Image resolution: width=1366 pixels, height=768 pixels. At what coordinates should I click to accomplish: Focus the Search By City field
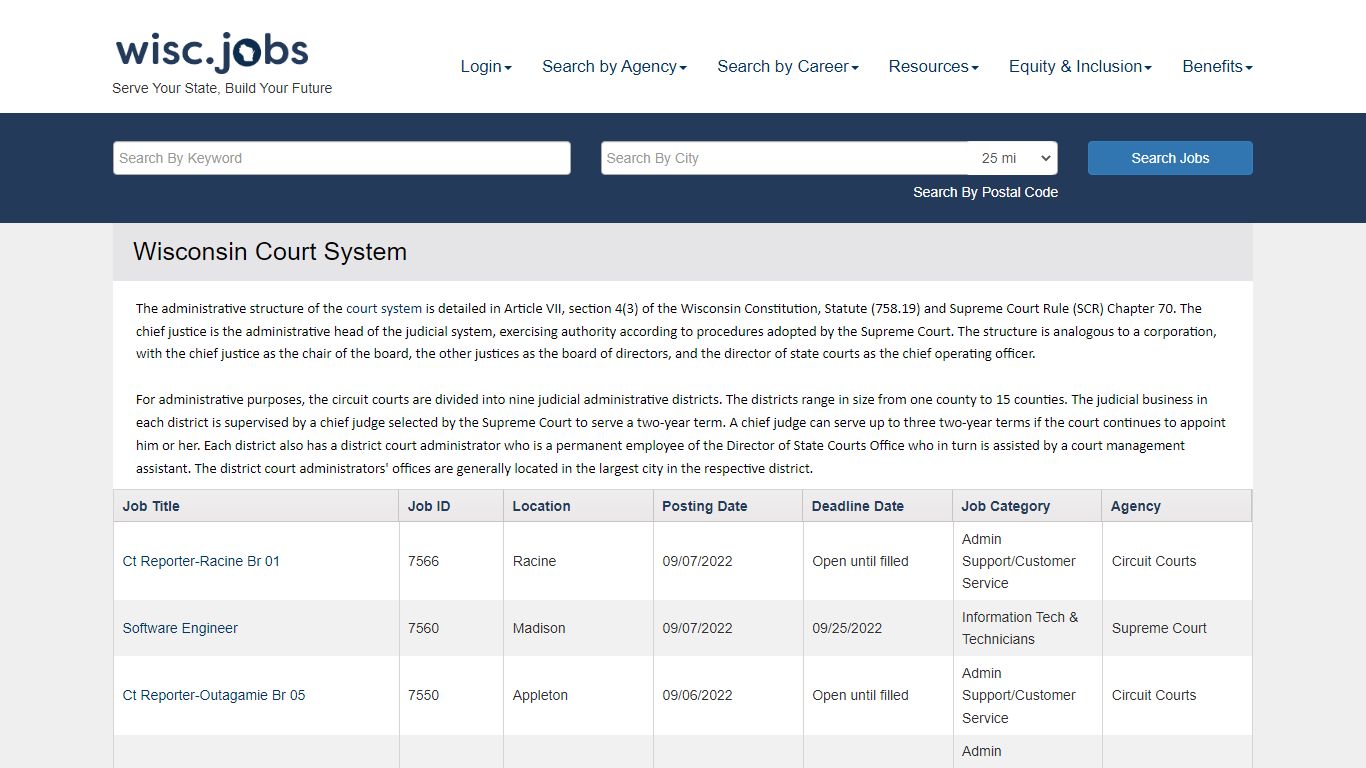click(785, 158)
